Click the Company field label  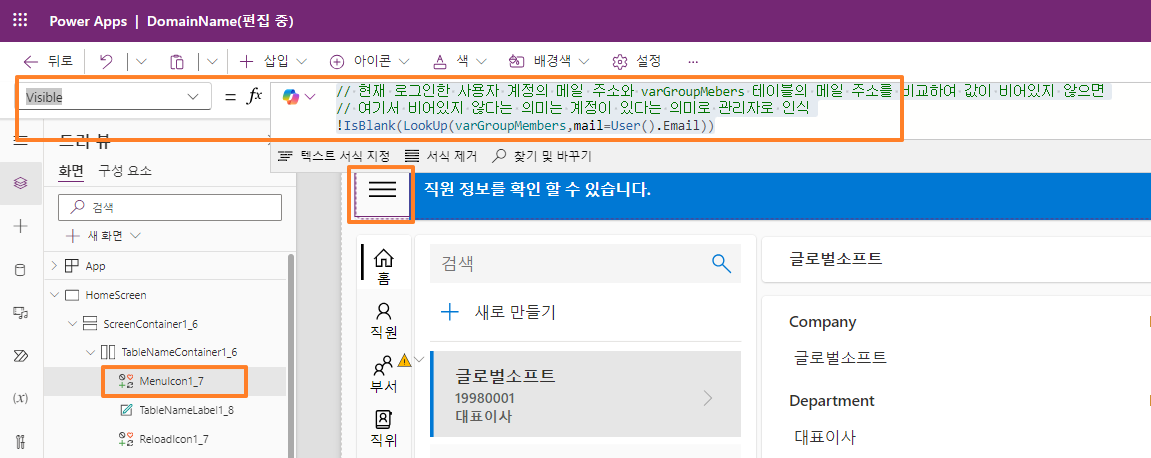coord(822,321)
